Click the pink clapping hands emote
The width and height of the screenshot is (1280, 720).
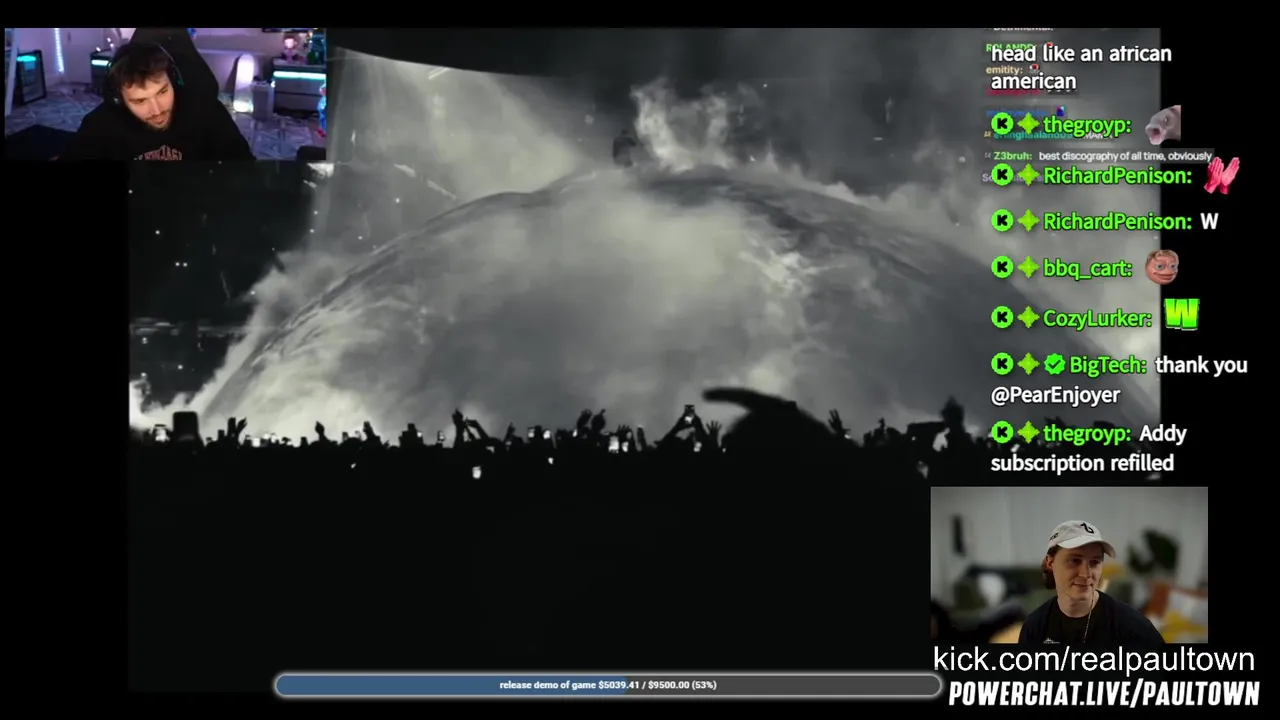(1221, 174)
